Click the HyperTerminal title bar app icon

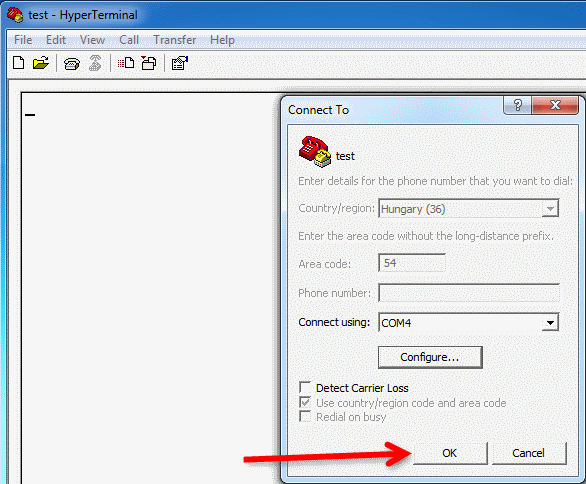point(15,15)
